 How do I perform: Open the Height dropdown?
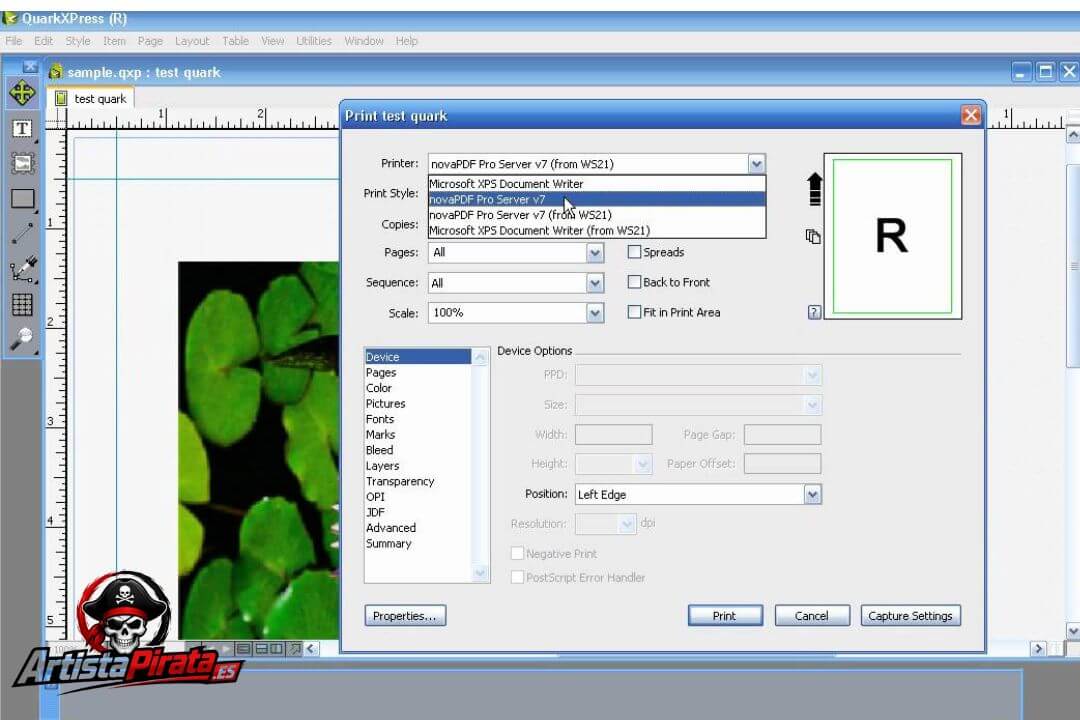tap(643, 464)
